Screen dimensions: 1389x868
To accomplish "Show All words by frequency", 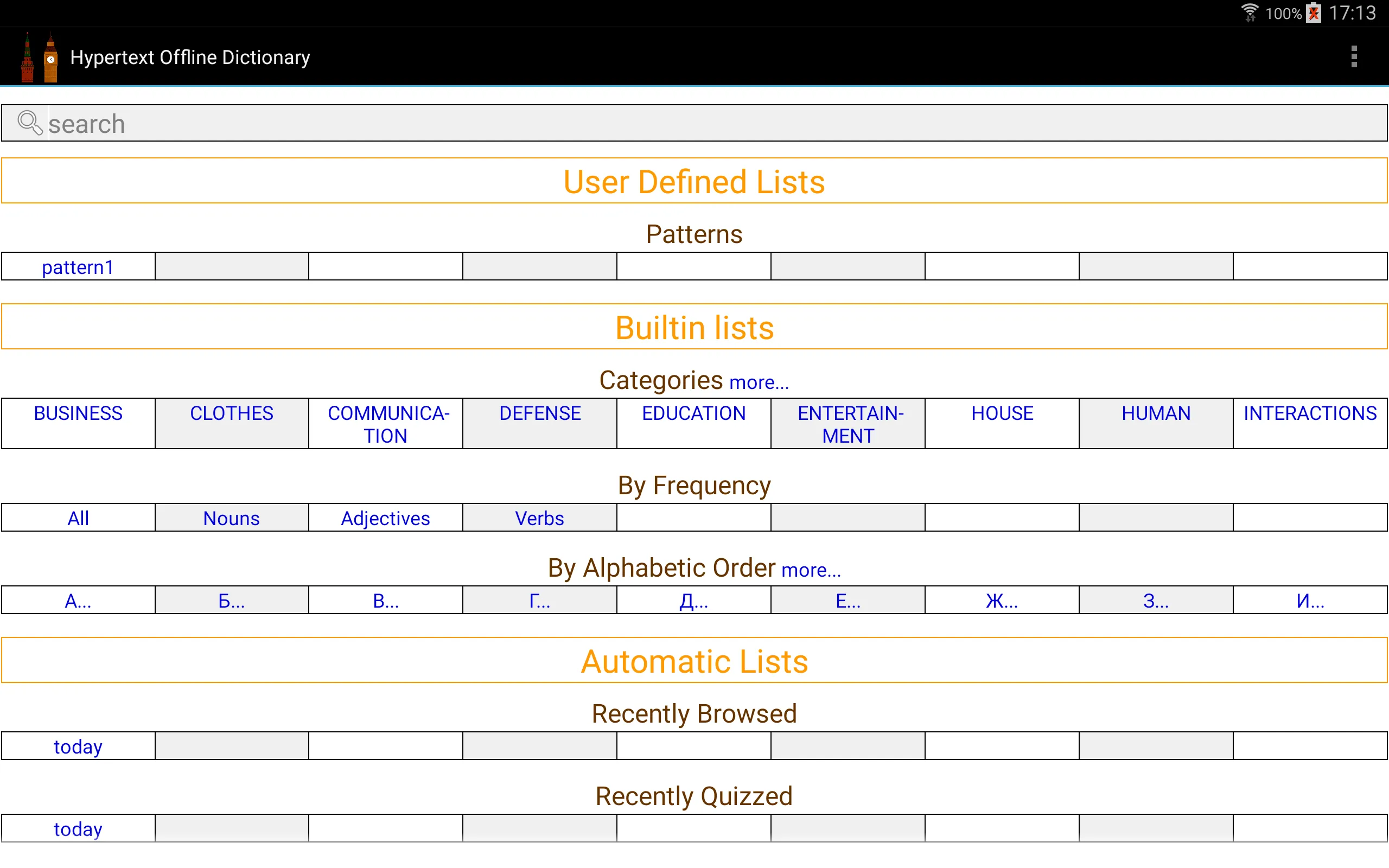I will (x=78, y=519).
